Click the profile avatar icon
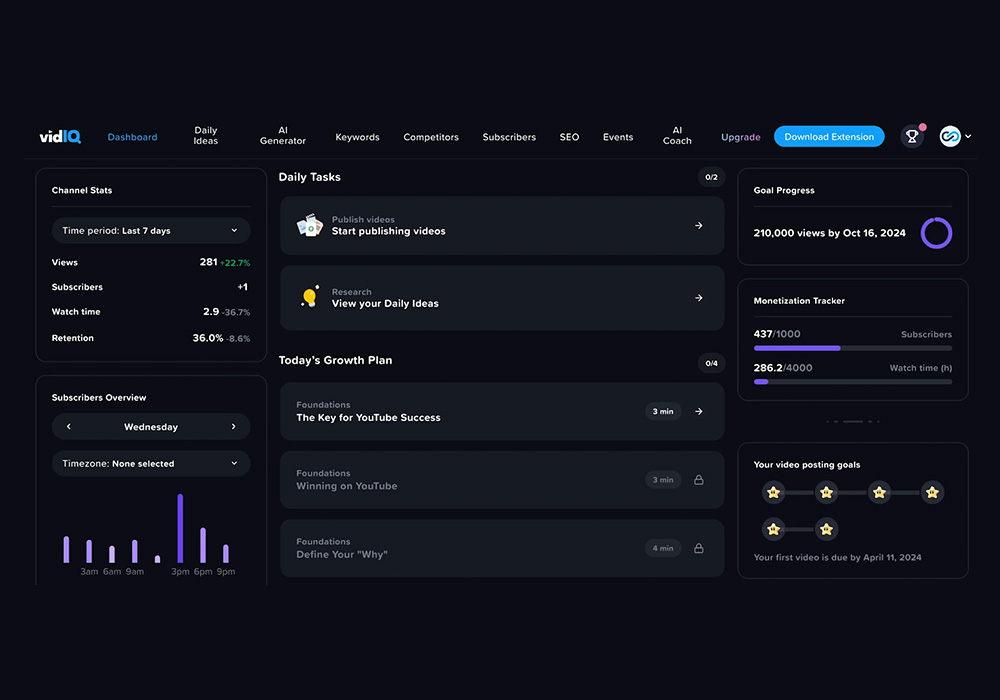The height and width of the screenshot is (700, 1000). (949, 137)
